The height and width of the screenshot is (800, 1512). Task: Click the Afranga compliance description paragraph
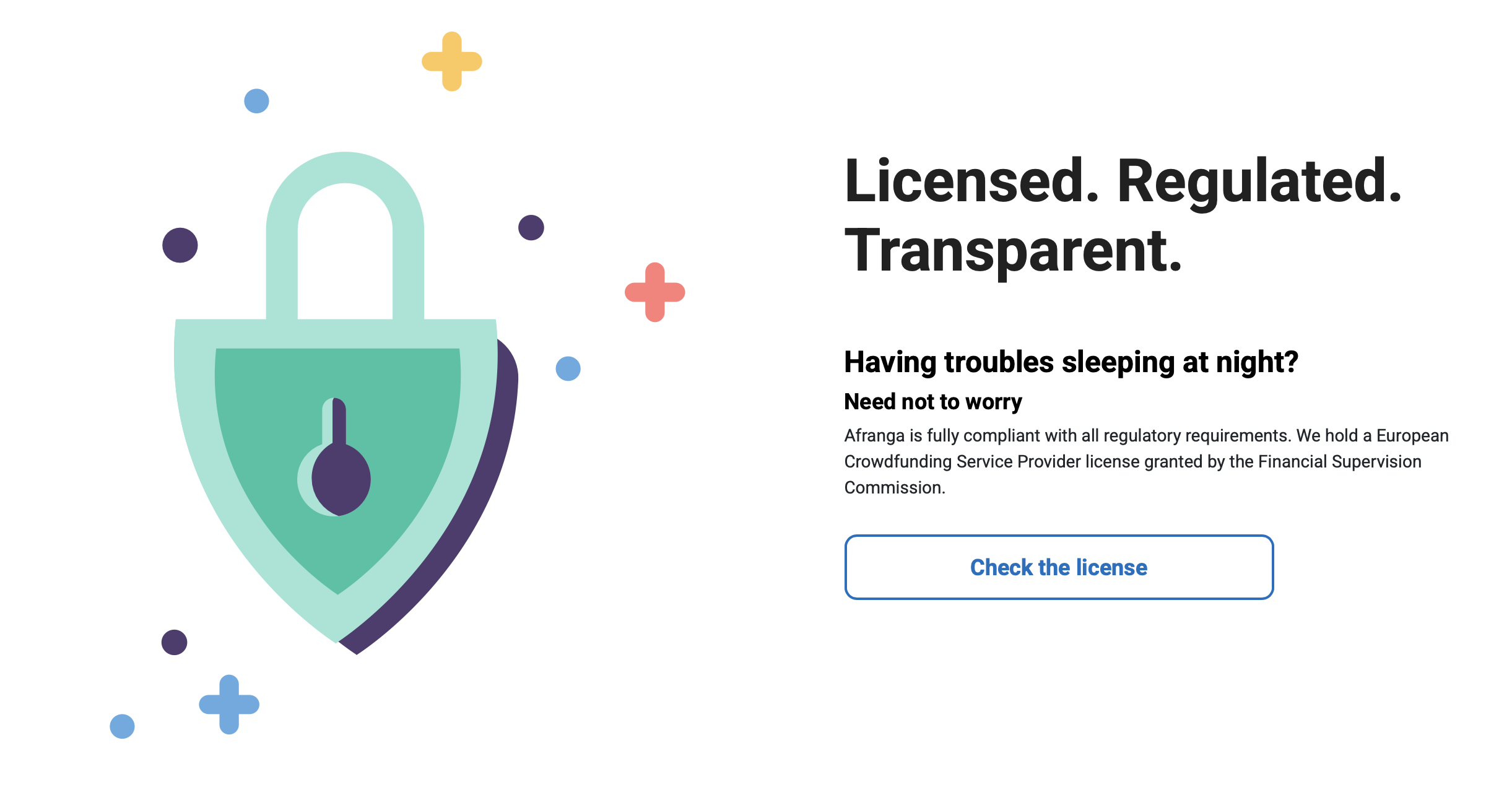[x=1145, y=461]
